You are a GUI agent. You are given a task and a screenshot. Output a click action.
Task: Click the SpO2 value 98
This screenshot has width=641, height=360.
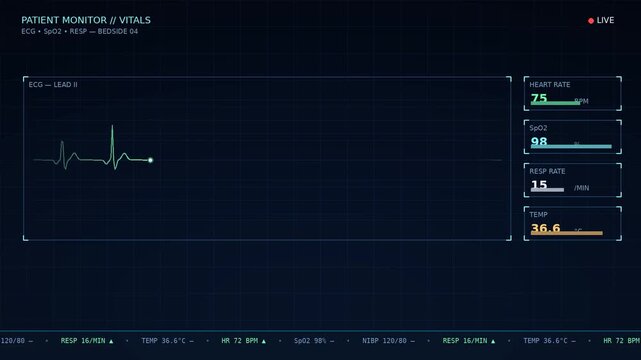[539, 141]
